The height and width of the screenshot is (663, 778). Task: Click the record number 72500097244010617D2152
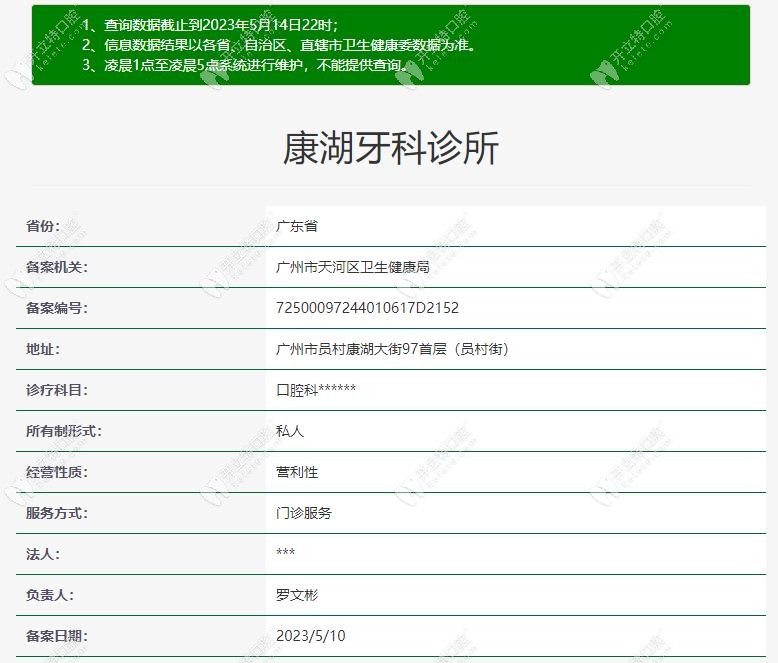tap(367, 308)
